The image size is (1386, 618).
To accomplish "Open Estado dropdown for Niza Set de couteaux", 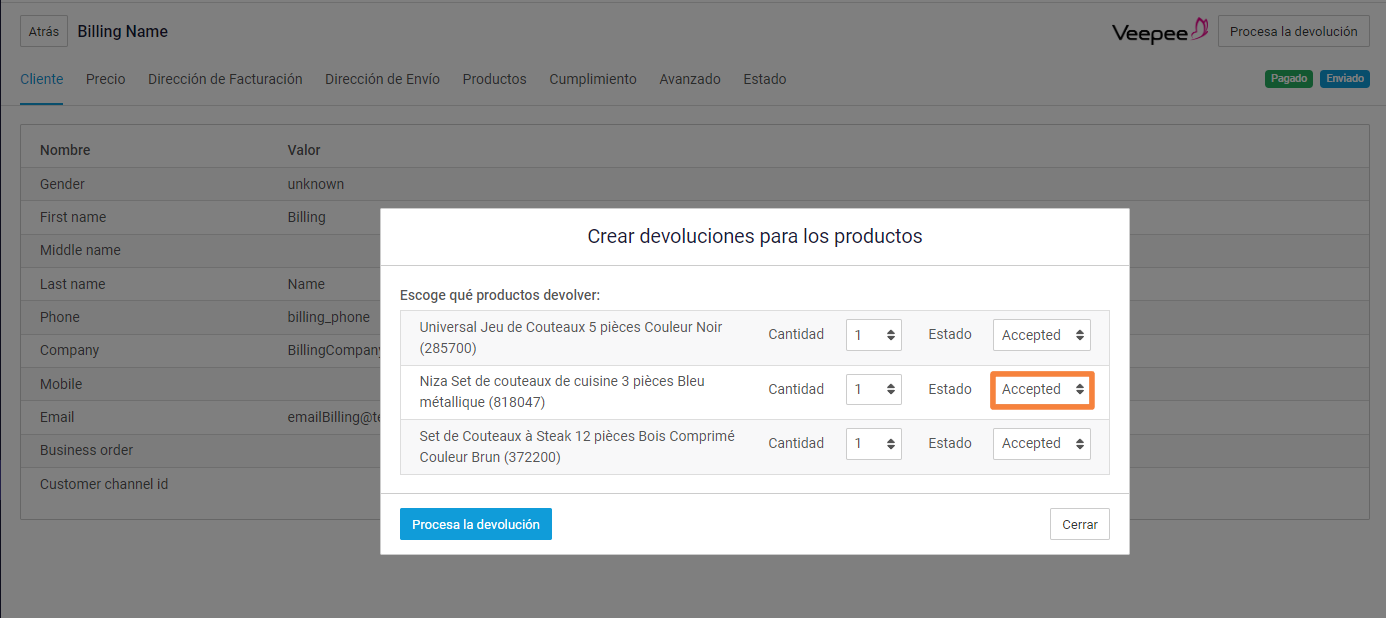I will click(x=1042, y=389).
